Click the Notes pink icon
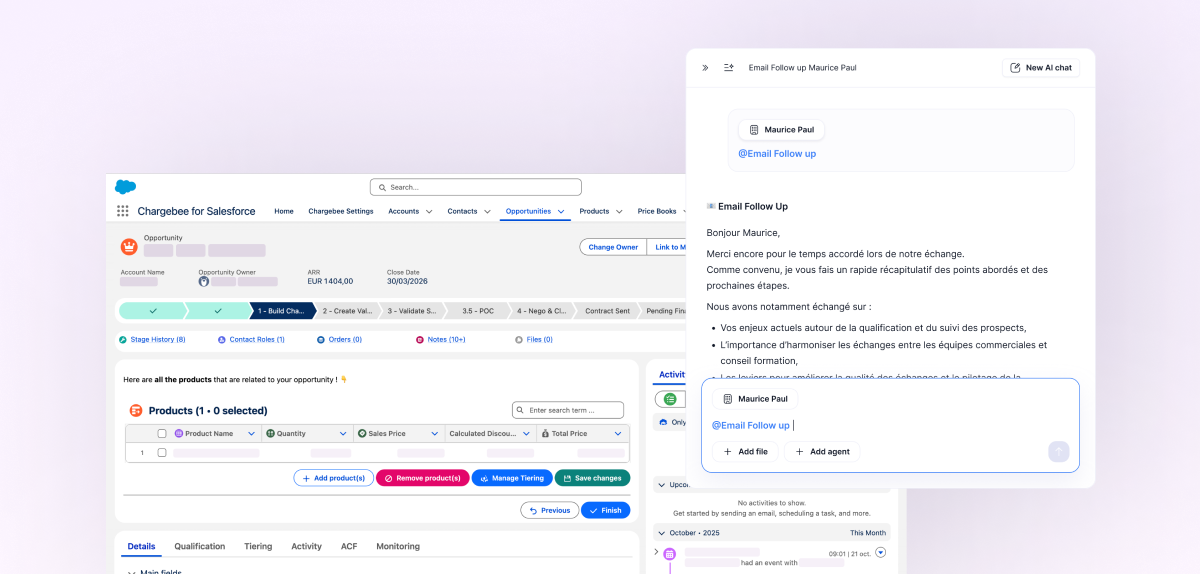The height and width of the screenshot is (574, 1200). [420, 340]
